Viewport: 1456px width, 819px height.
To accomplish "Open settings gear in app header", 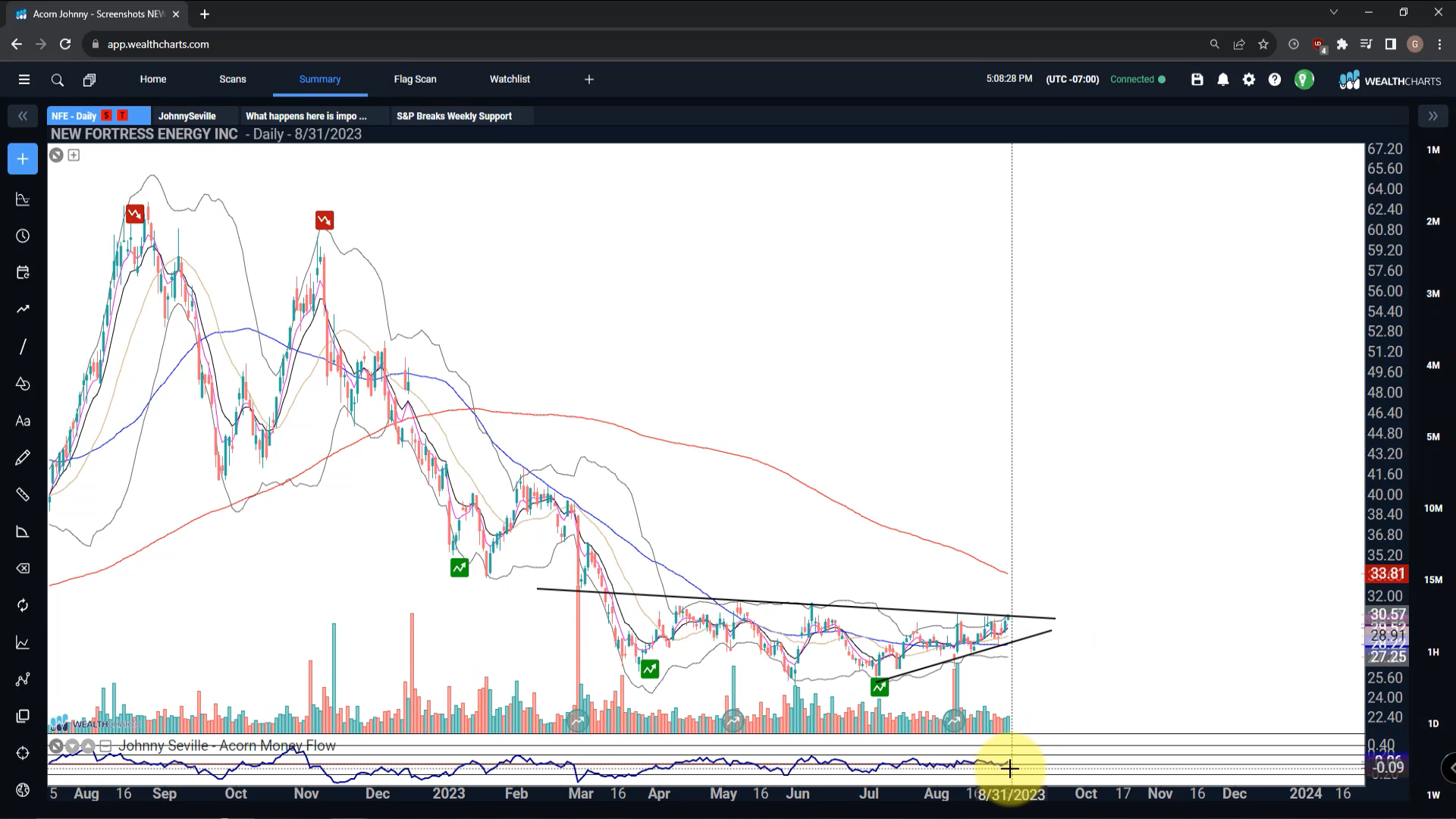I will coord(1249,80).
